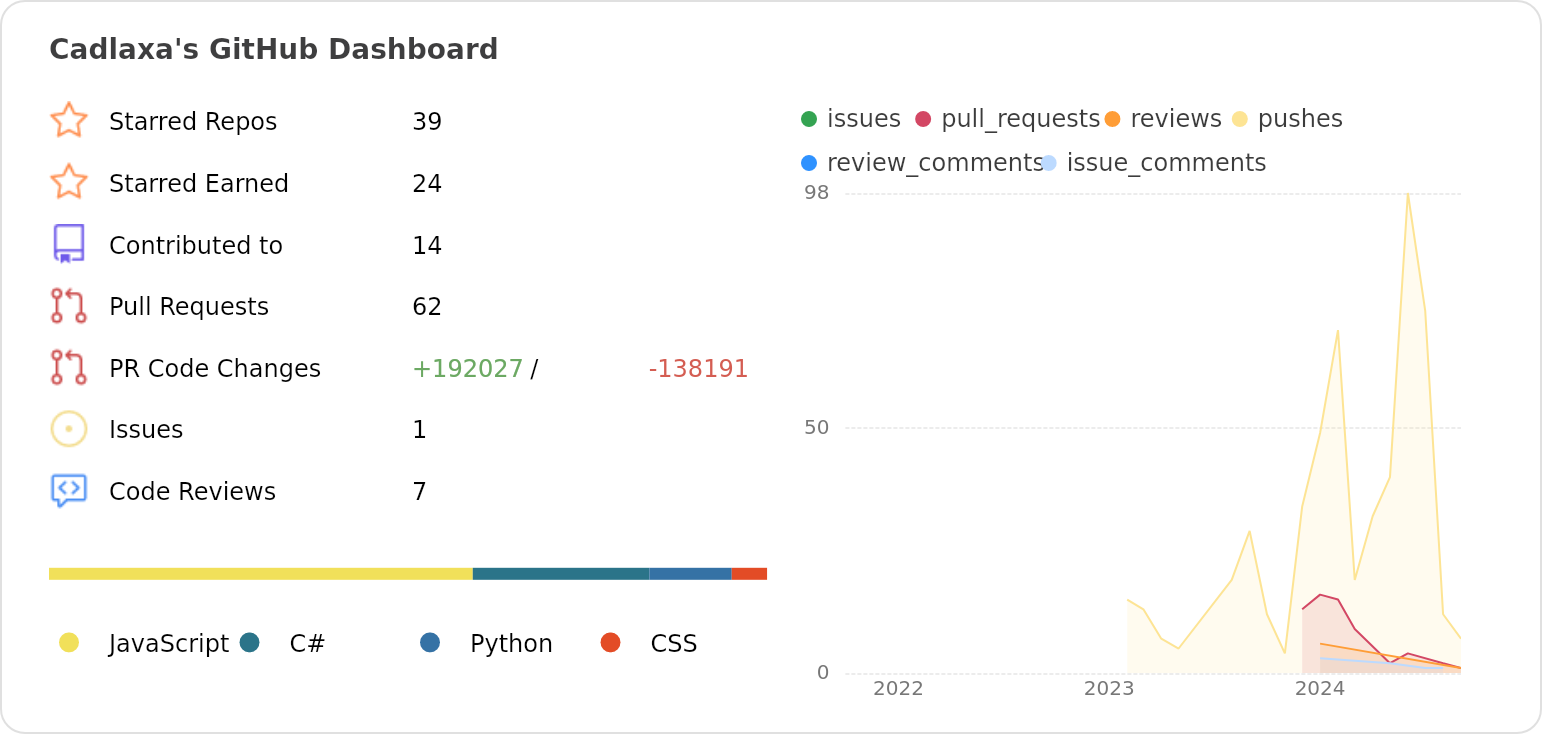Click the "Starred Repos" label
The image size is (1542, 734).
[x=193, y=122]
